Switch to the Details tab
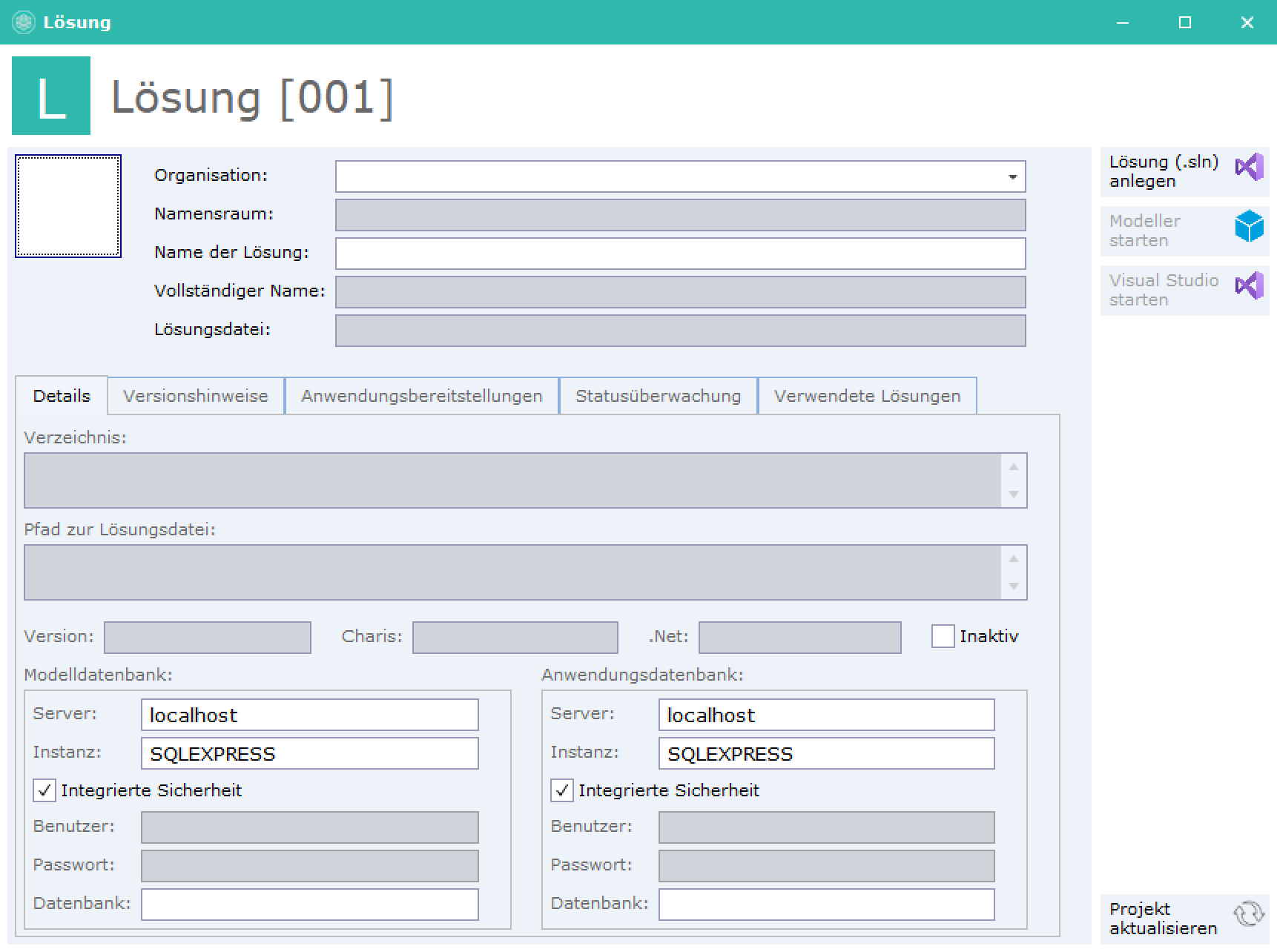This screenshot has width=1277, height=952. tap(62, 396)
